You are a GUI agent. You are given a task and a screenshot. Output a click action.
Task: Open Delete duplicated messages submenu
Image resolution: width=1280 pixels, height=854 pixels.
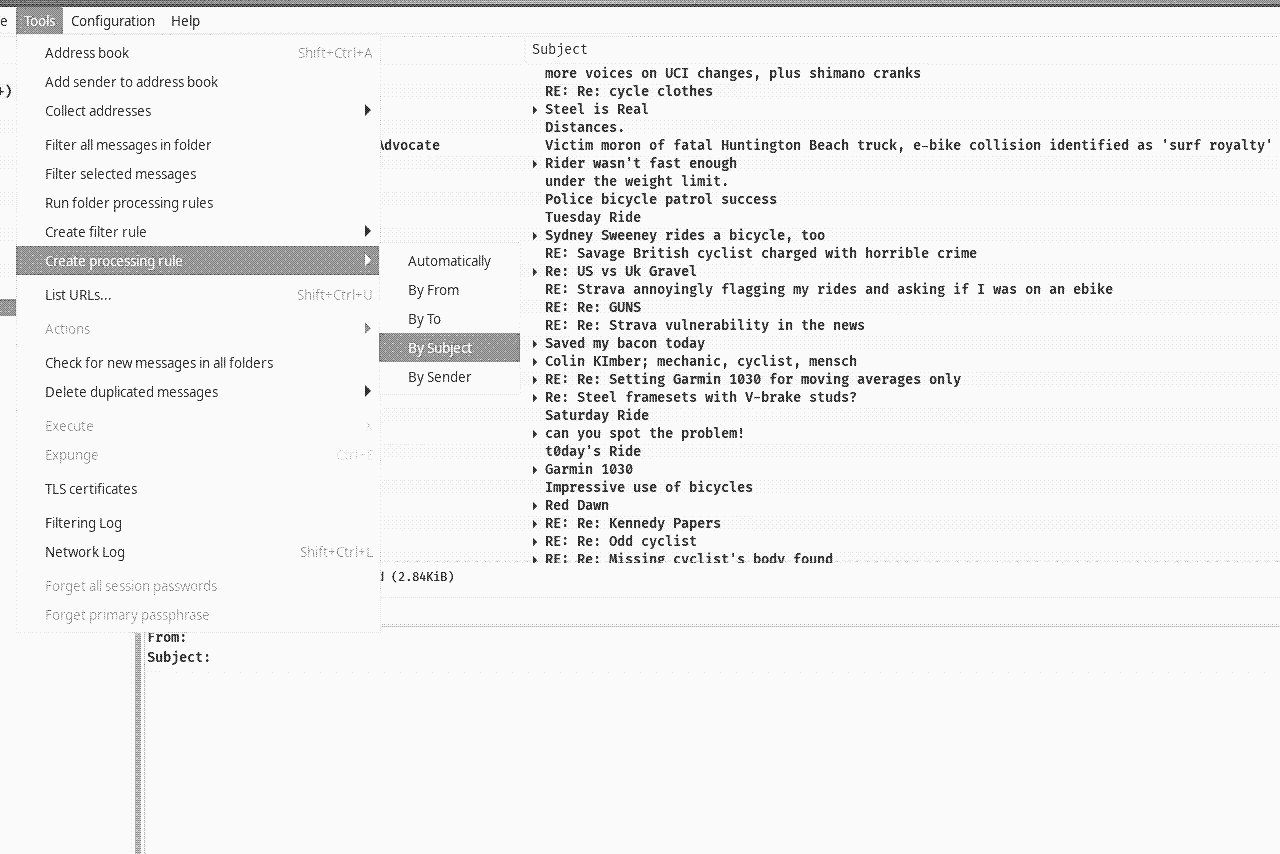click(x=198, y=392)
